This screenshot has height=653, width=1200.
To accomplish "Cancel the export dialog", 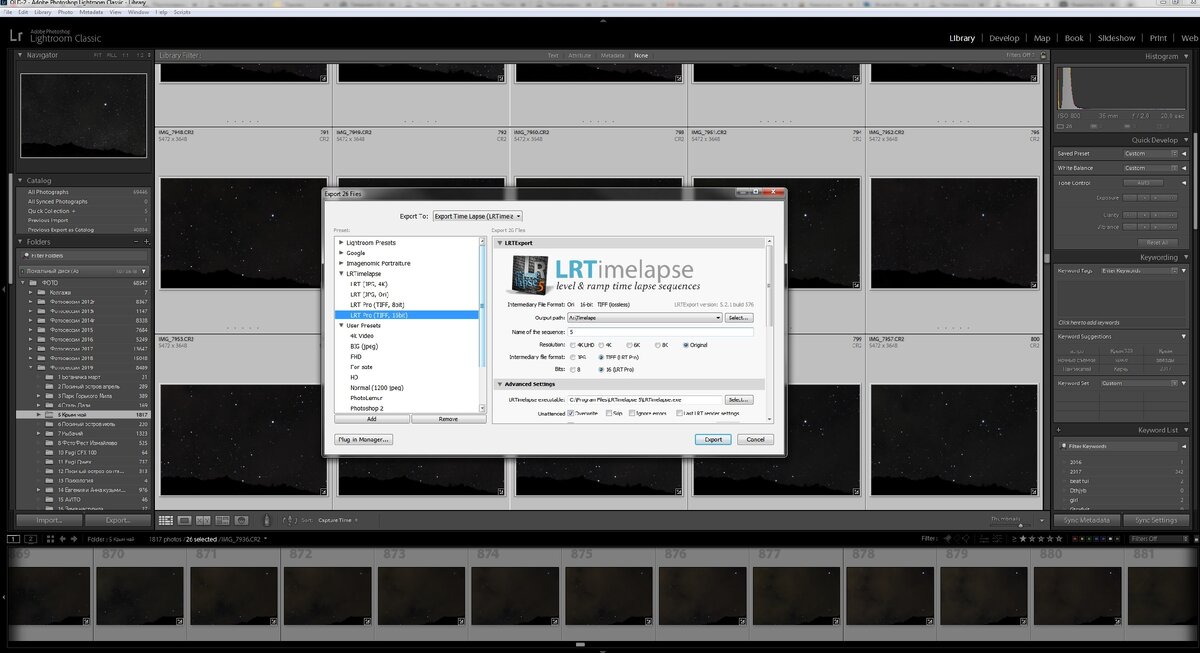I will pos(755,439).
